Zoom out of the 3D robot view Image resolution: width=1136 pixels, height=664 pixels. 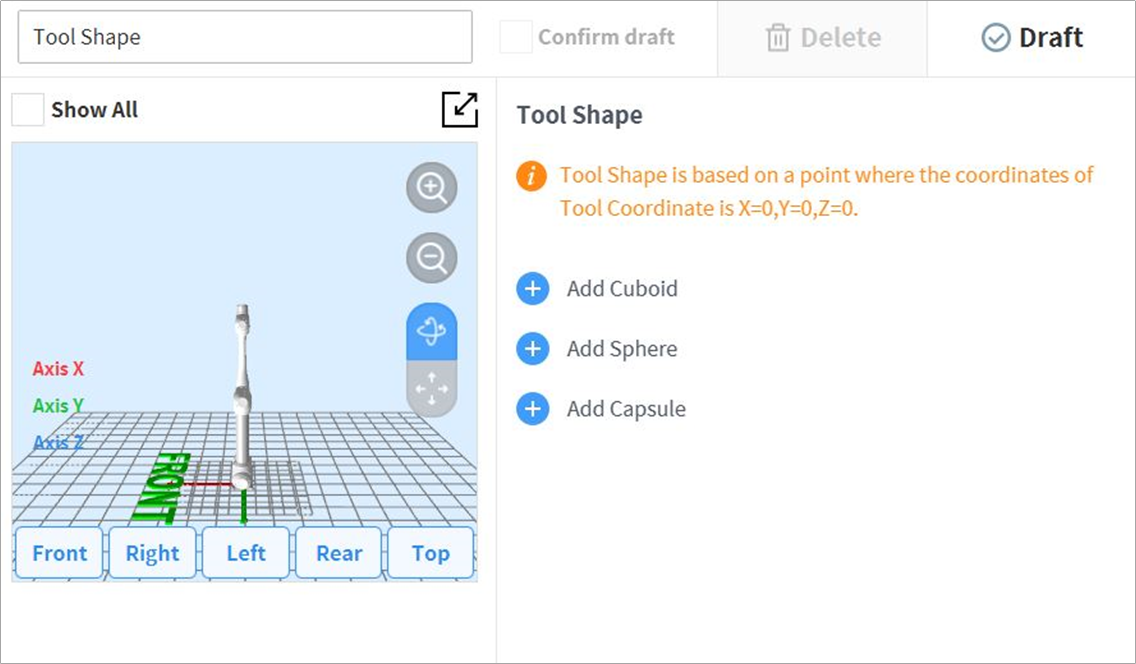[x=432, y=259]
